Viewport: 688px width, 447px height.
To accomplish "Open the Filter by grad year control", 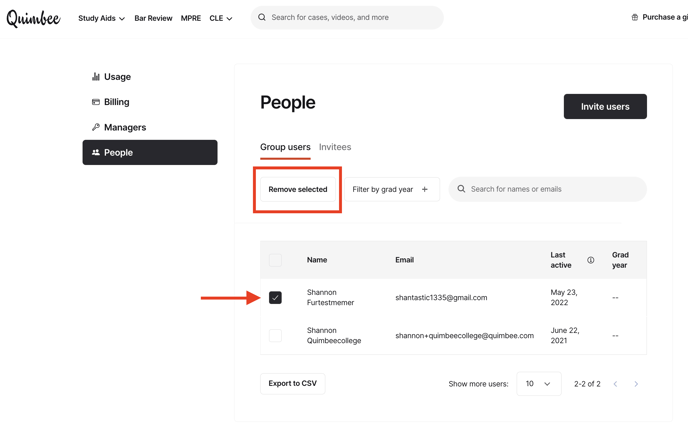I will coord(392,190).
